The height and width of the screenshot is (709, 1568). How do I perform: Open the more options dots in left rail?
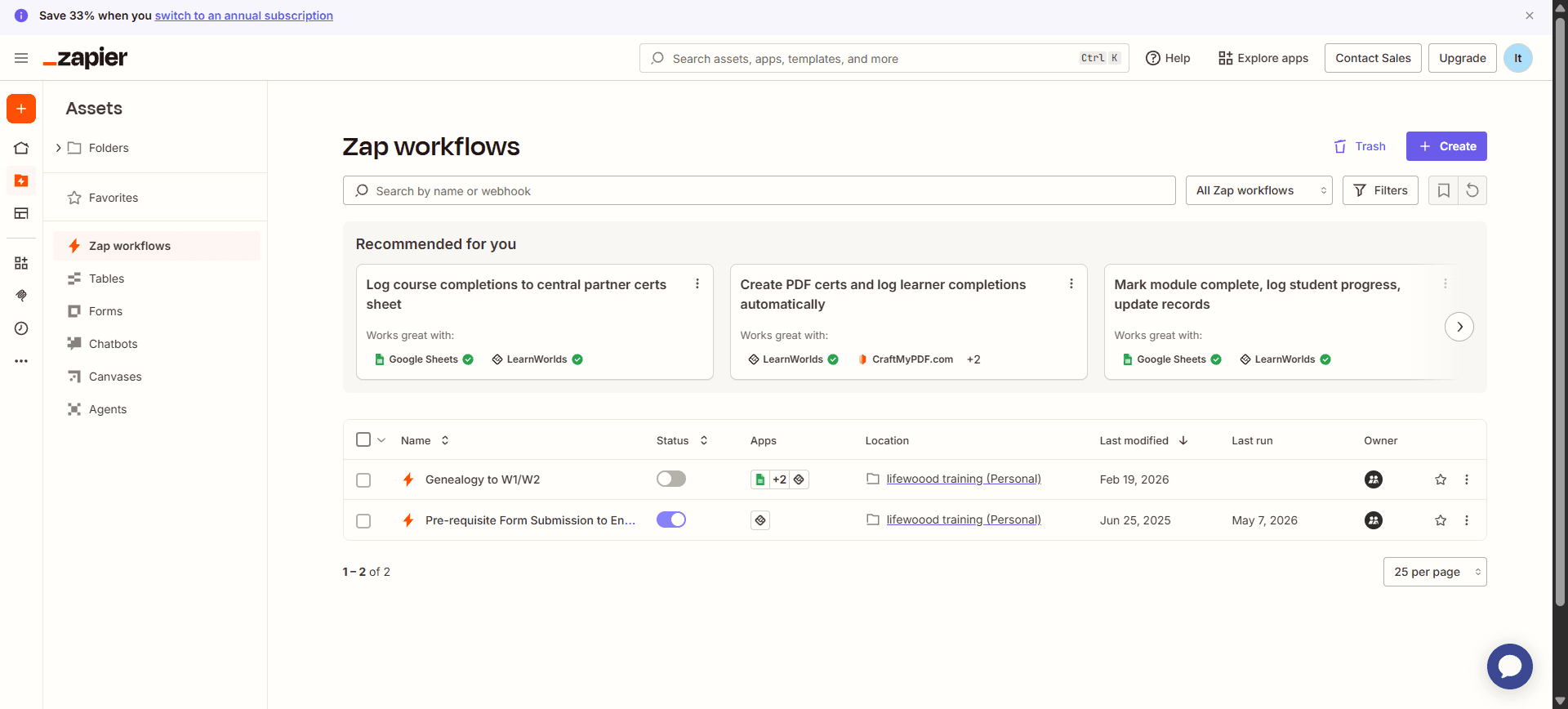[x=21, y=361]
